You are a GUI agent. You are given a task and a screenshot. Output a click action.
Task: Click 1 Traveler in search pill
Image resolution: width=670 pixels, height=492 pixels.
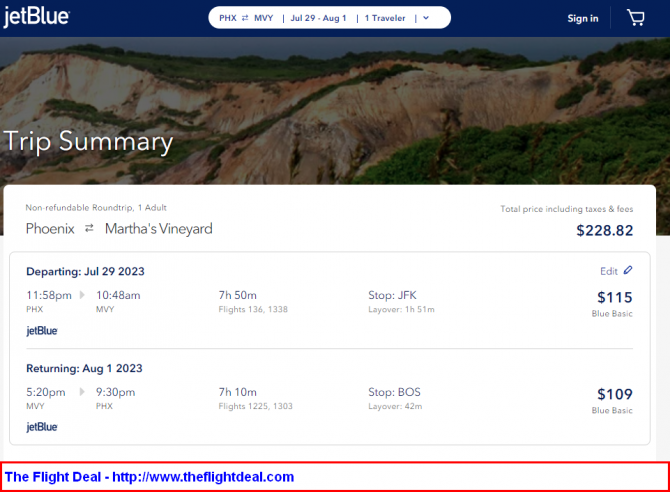(x=385, y=18)
